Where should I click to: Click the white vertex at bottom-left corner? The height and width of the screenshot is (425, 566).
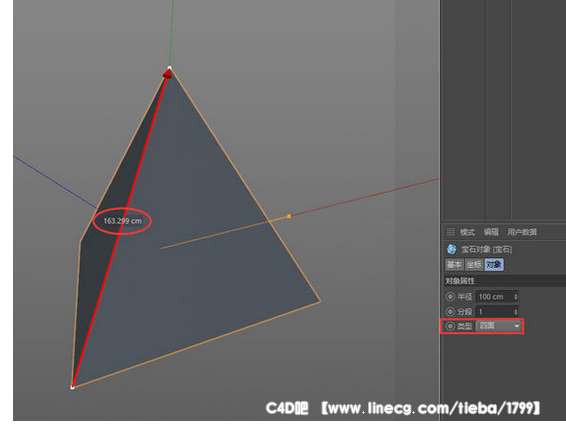click(x=72, y=387)
